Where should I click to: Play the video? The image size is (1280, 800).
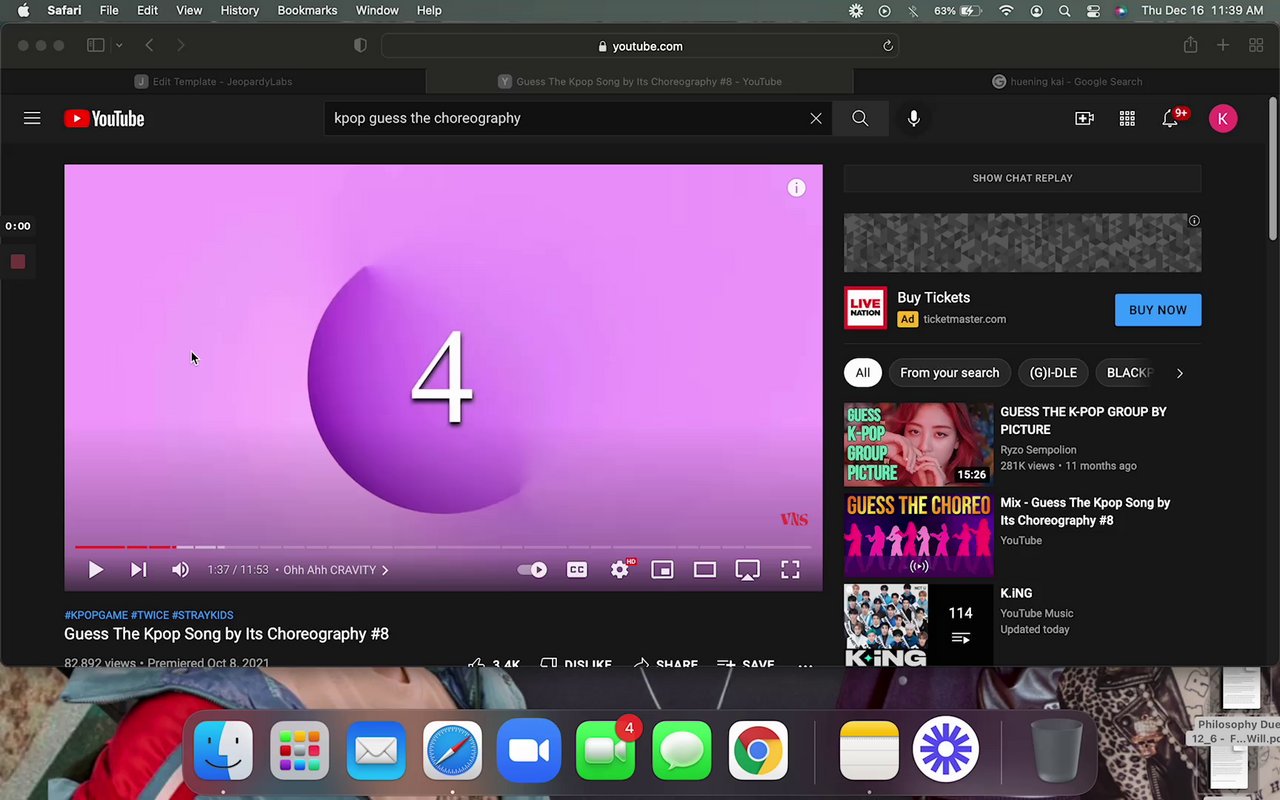click(x=95, y=569)
